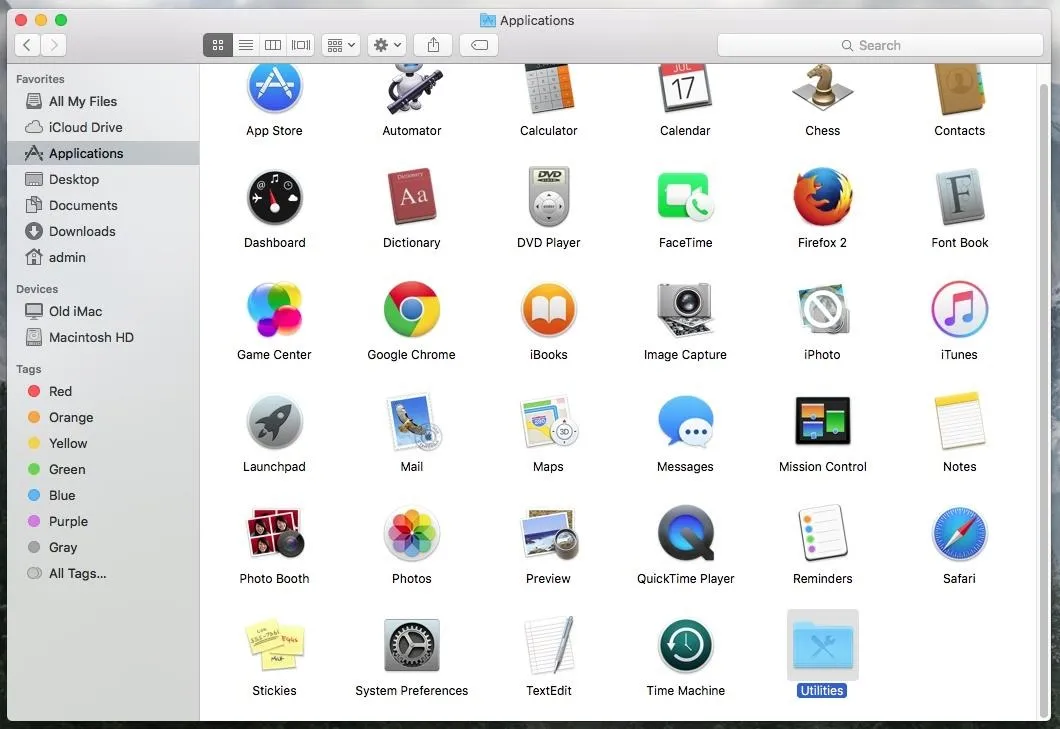Open the item arrangement dropdown

pos(341,45)
